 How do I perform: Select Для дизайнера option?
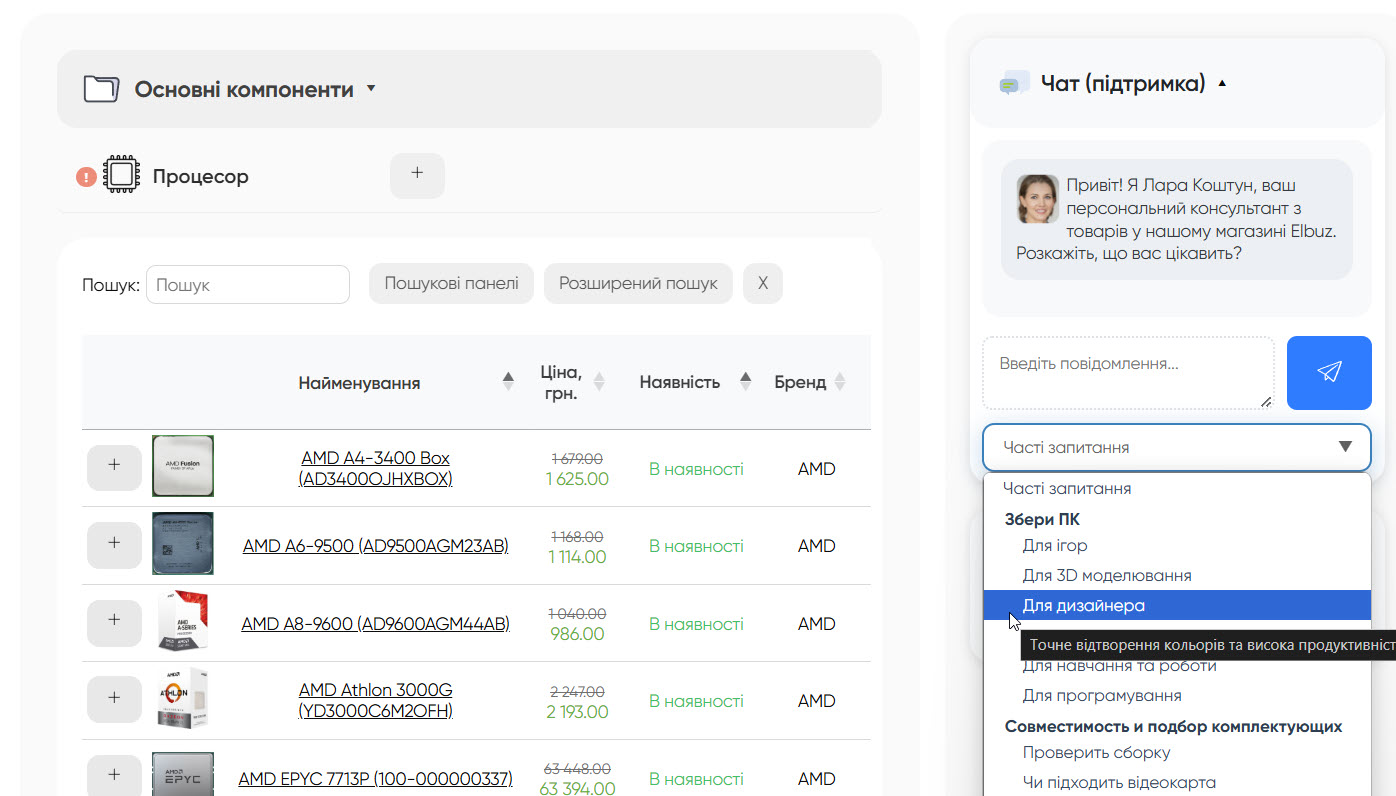point(1177,606)
